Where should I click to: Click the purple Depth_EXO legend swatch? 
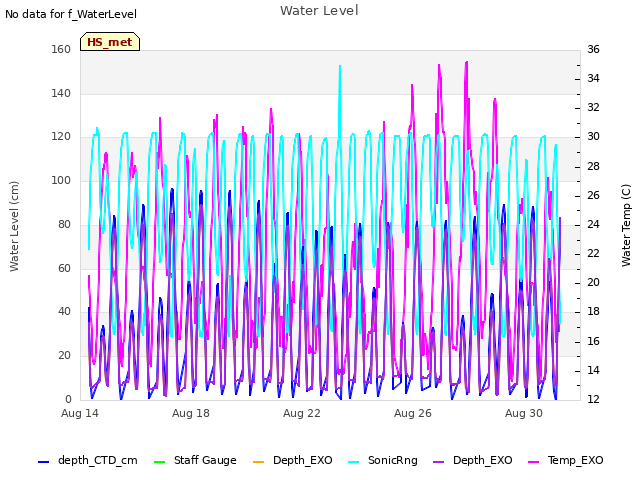pyautogui.click(x=438, y=462)
